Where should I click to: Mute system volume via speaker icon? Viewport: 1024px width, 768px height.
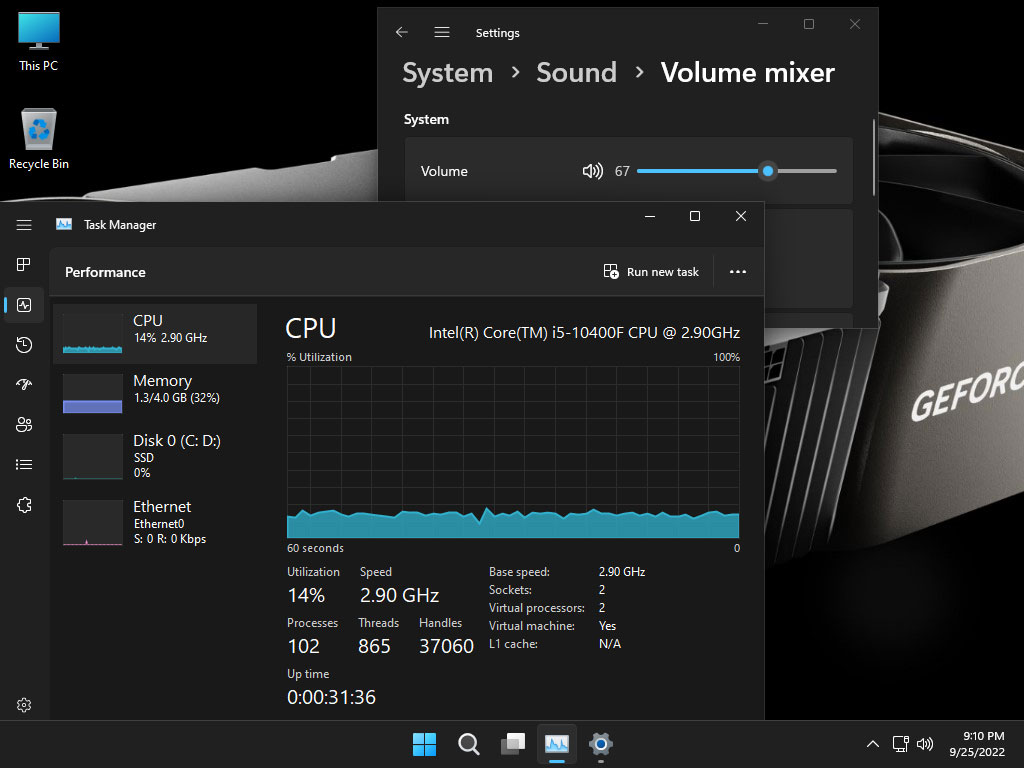pos(592,171)
